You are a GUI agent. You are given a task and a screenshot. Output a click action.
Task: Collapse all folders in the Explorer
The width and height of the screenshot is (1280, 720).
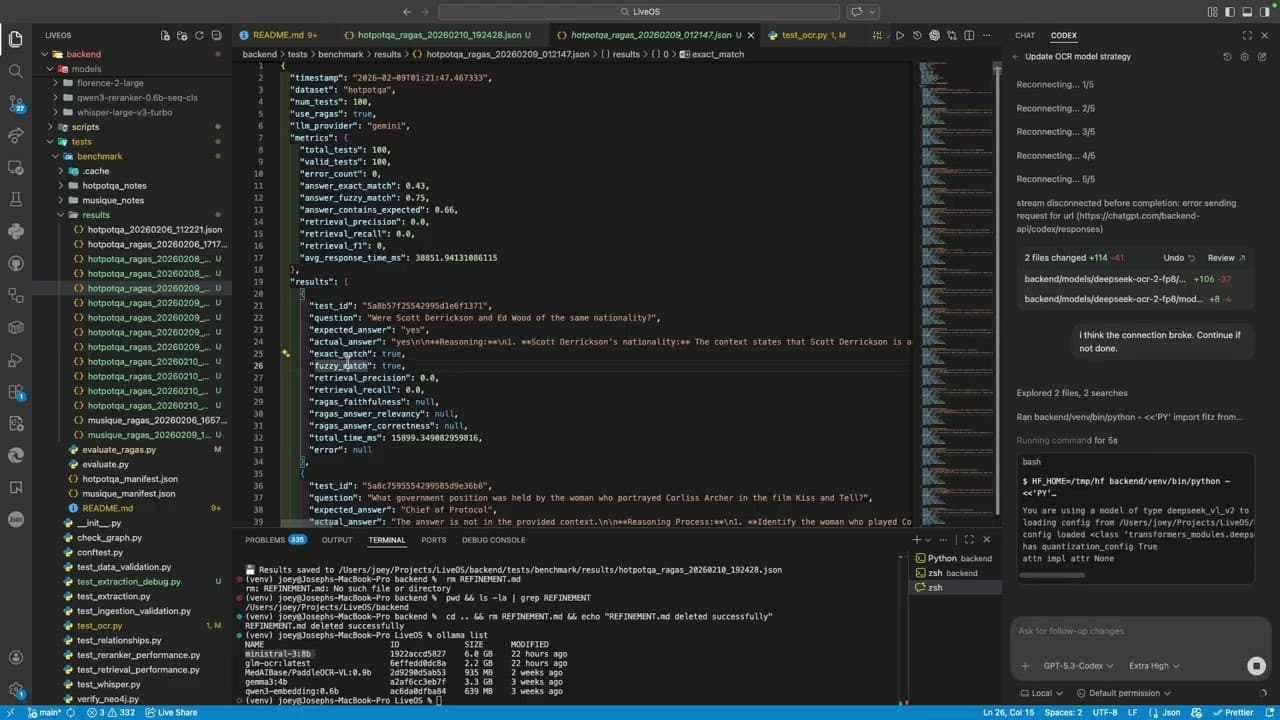click(214, 35)
